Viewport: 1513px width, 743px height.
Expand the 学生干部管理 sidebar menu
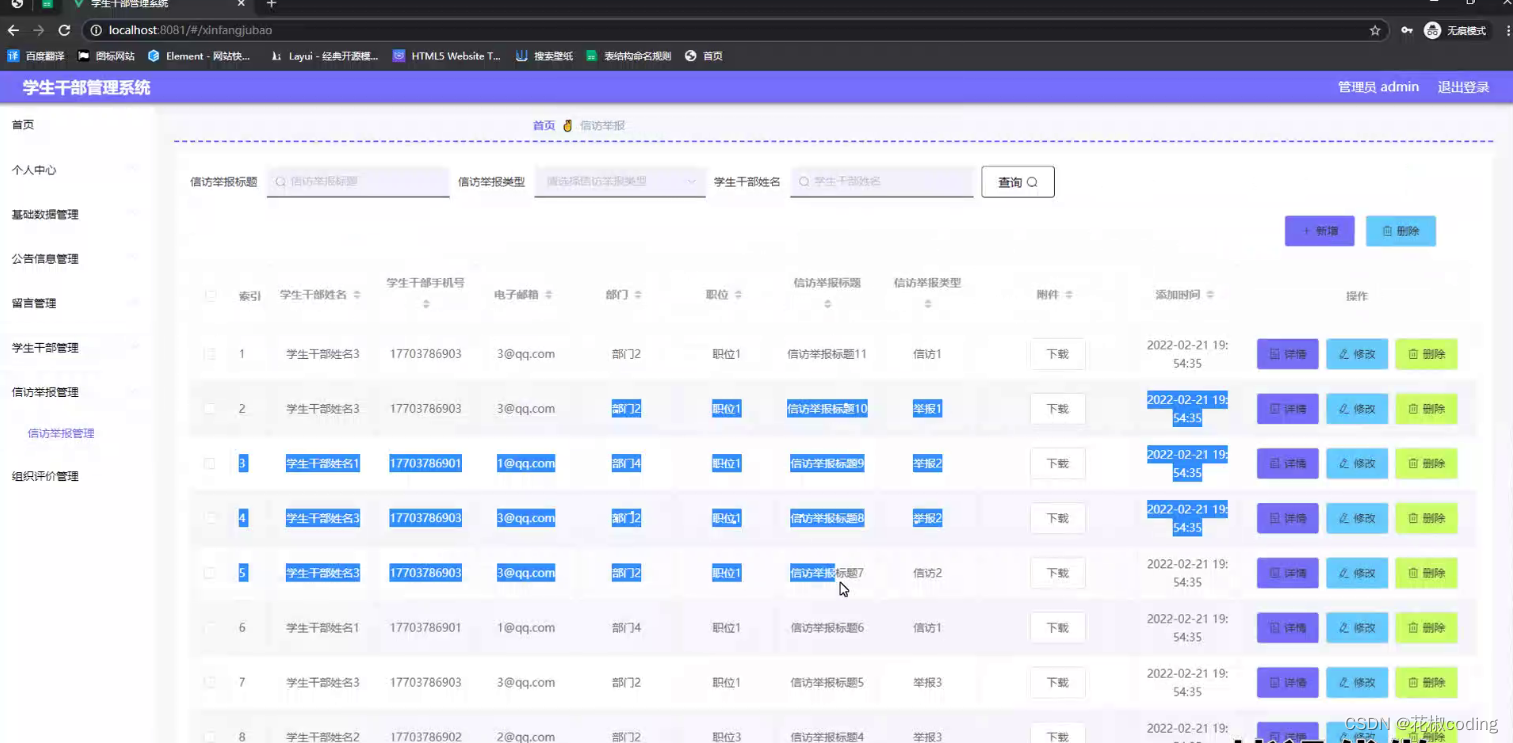point(75,348)
